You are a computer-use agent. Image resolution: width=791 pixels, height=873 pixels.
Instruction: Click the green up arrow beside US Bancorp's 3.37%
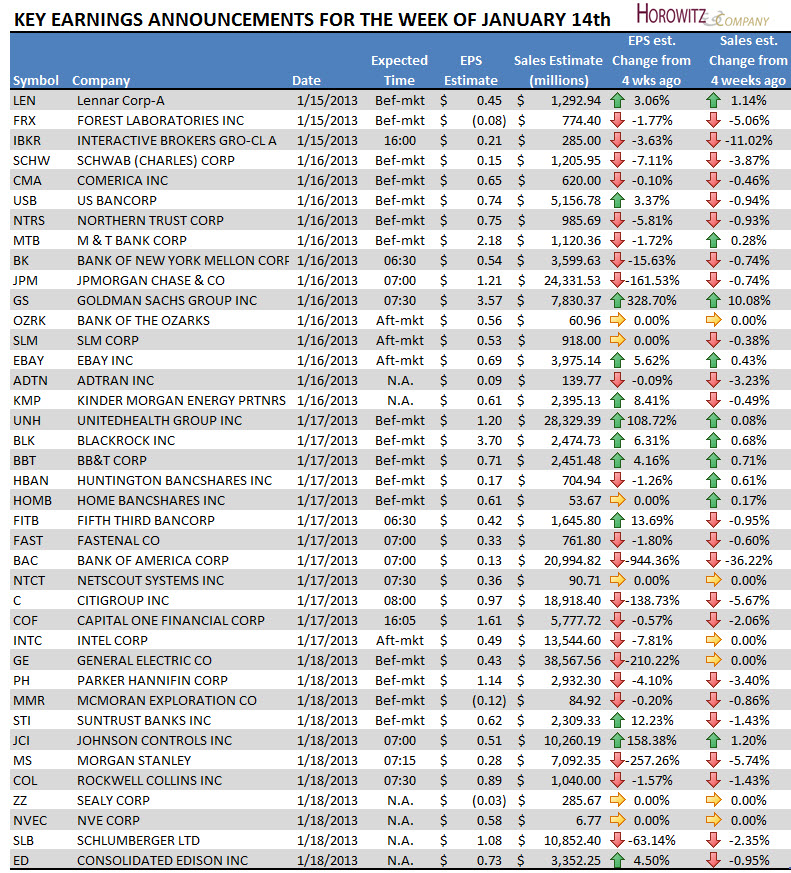pyautogui.click(x=617, y=200)
